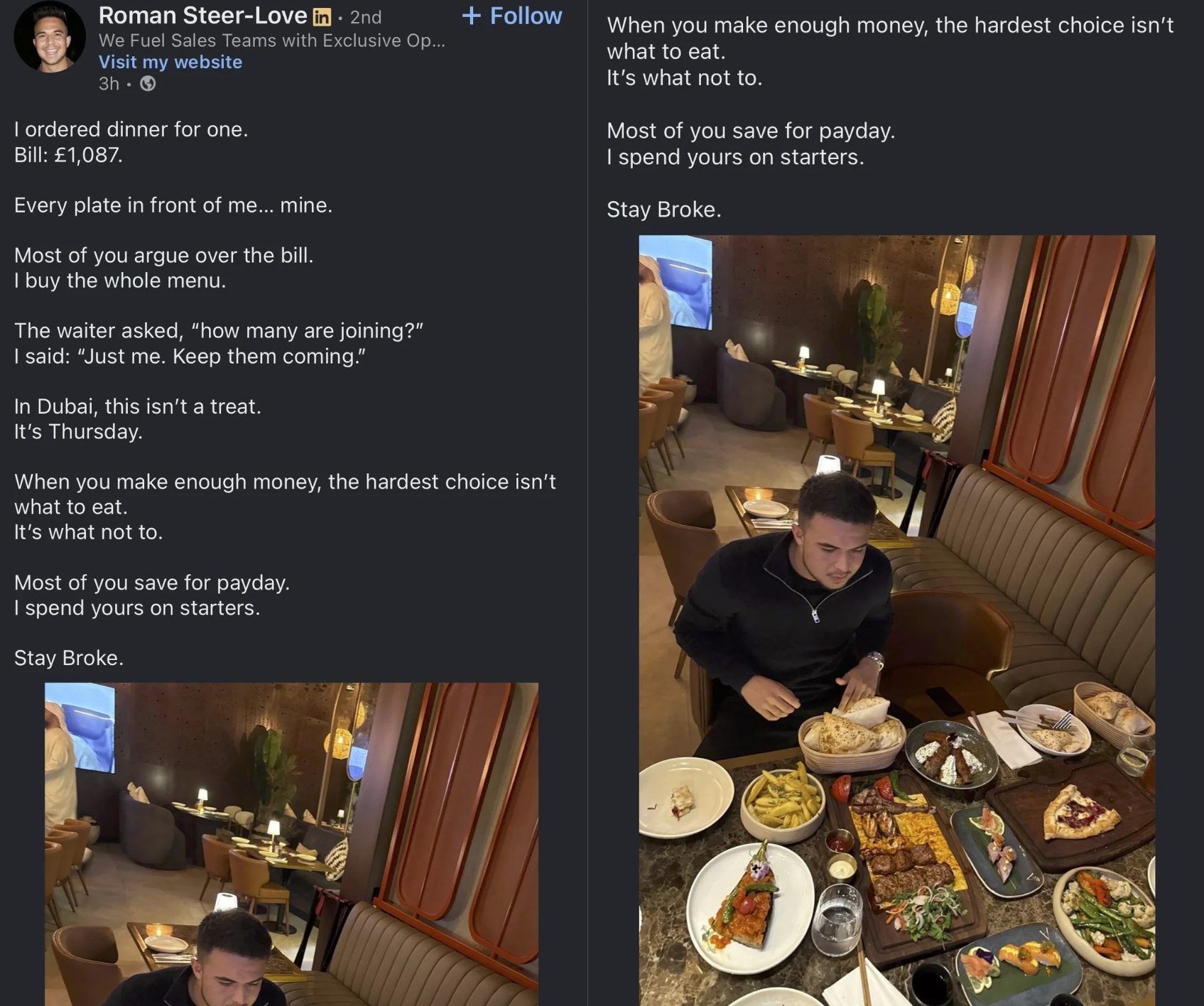Click the 3h post timestamp
The width and height of the screenshot is (1204, 1006).
pyautogui.click(x=109, y=84)
